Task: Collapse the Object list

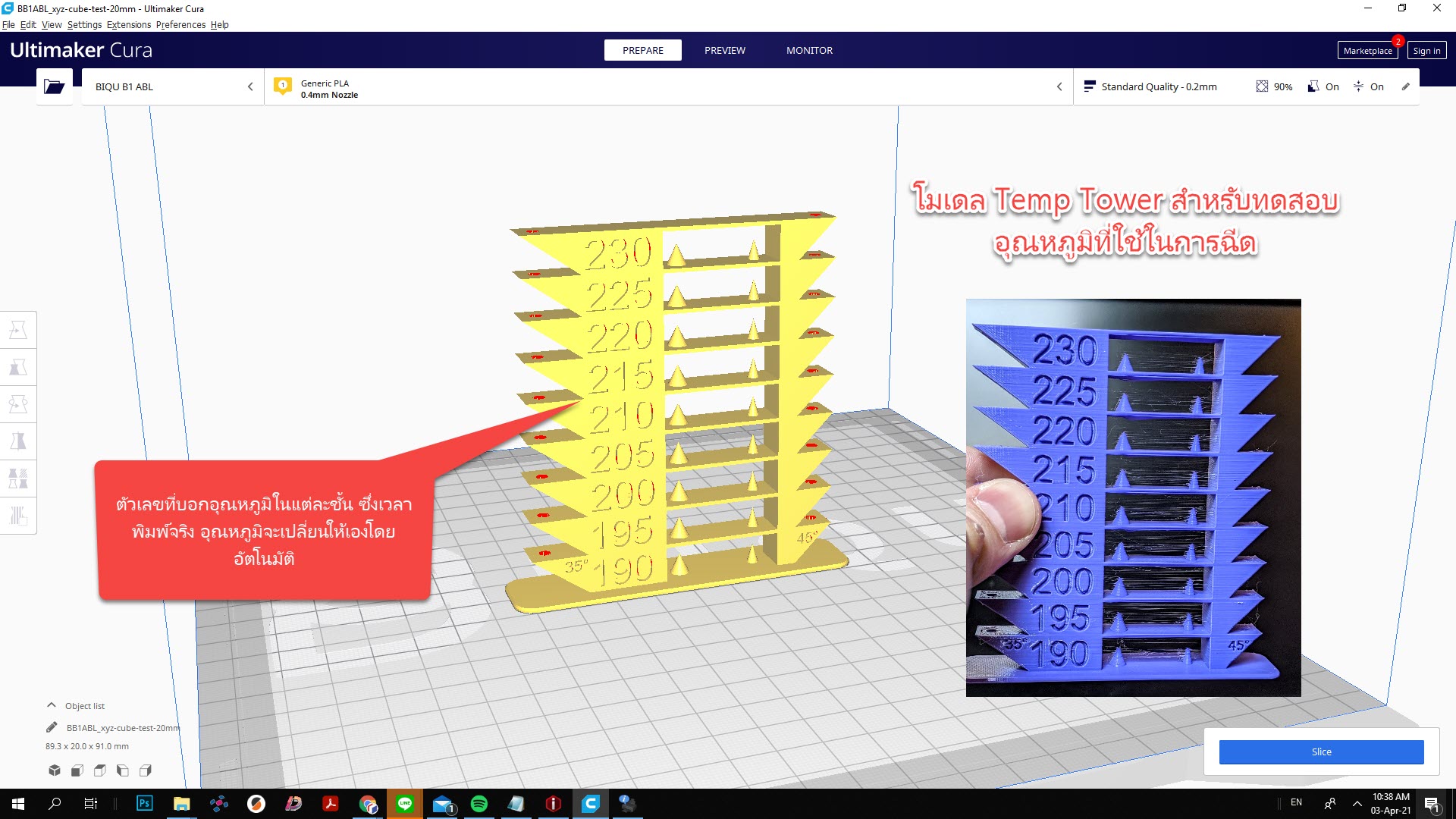Action: click(52, 705)
